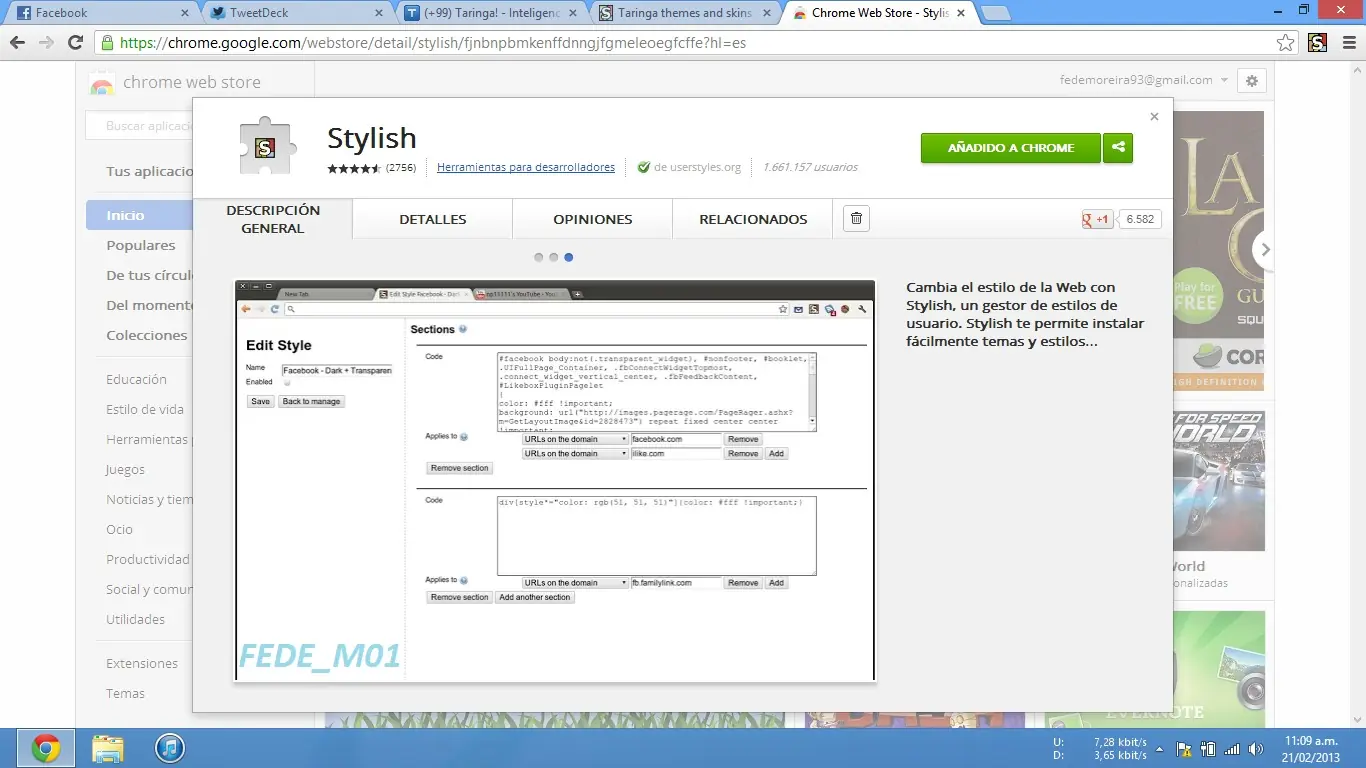This screenshot has width=1366, height=768.
Task: Launch iTunes from the taskbar
Action: [170, 748]
